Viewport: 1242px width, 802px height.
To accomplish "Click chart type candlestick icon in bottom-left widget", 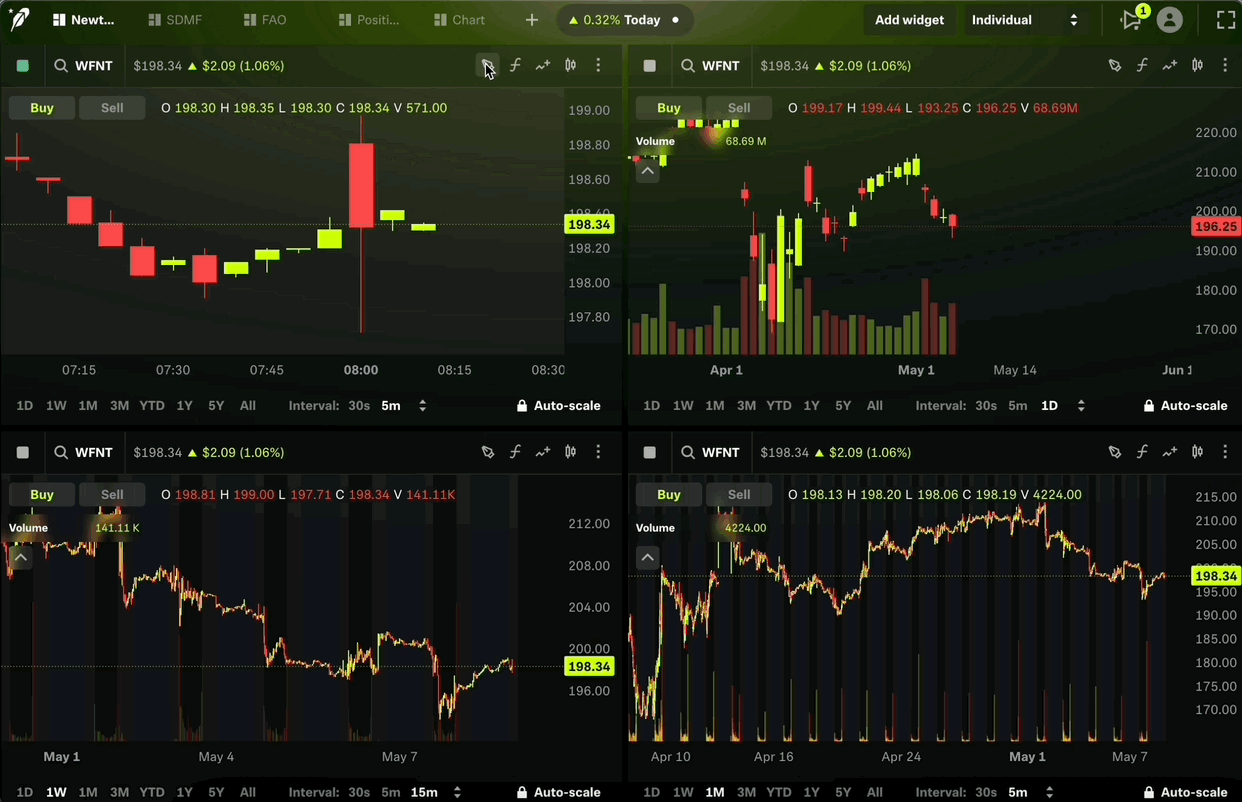I will click(x=570, y=453).
